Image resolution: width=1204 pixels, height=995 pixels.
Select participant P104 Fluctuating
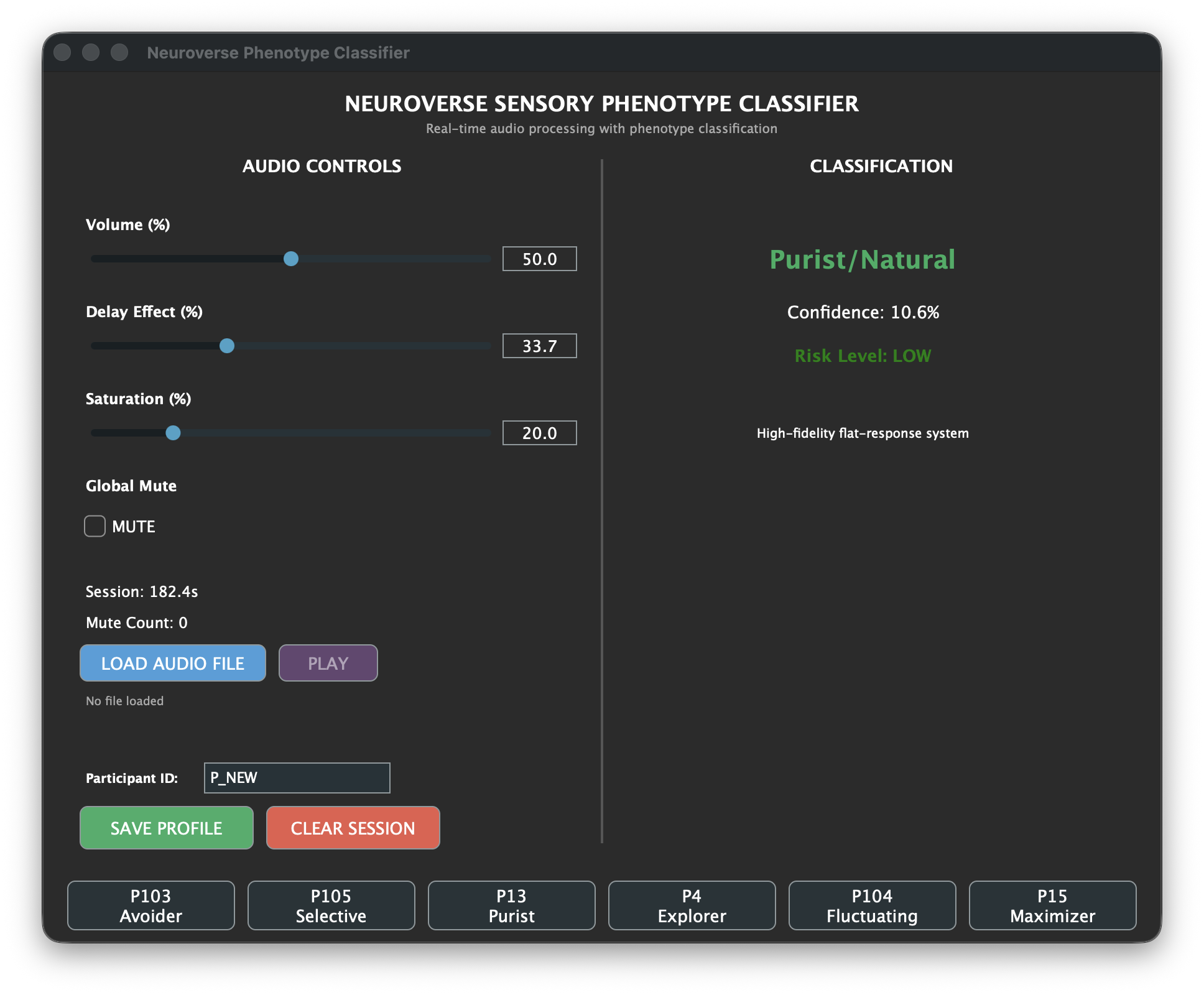[x=871, y=905]
